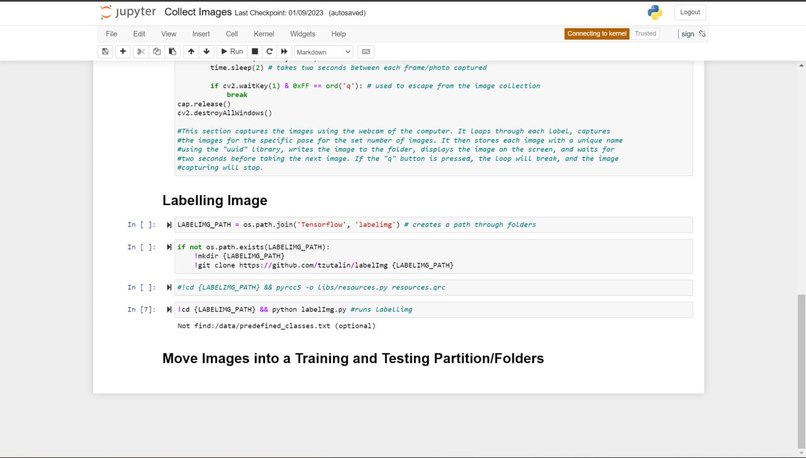The height and width of the screenshot is (458, 806).
Task: Click the sign refresh icon
Action: [702, 34]
